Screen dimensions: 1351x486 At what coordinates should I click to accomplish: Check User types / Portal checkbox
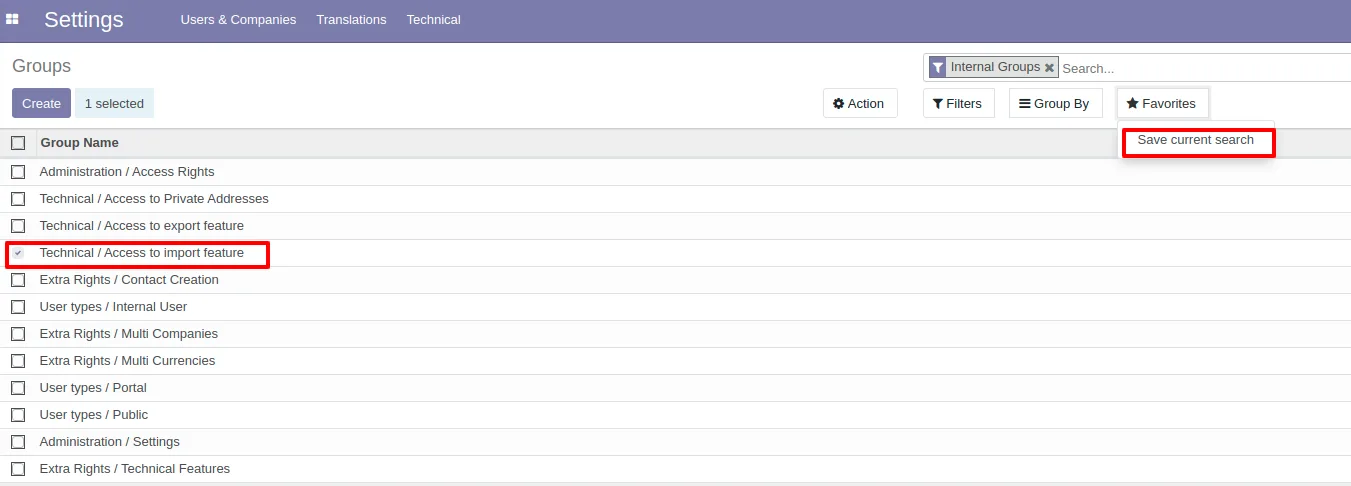18,388
